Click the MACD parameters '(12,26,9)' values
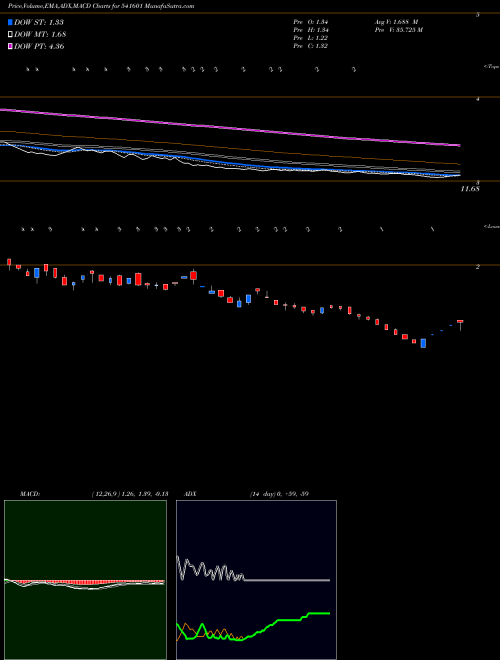Image resolution: width=500 pixels, height=660 pixels. 129,494
